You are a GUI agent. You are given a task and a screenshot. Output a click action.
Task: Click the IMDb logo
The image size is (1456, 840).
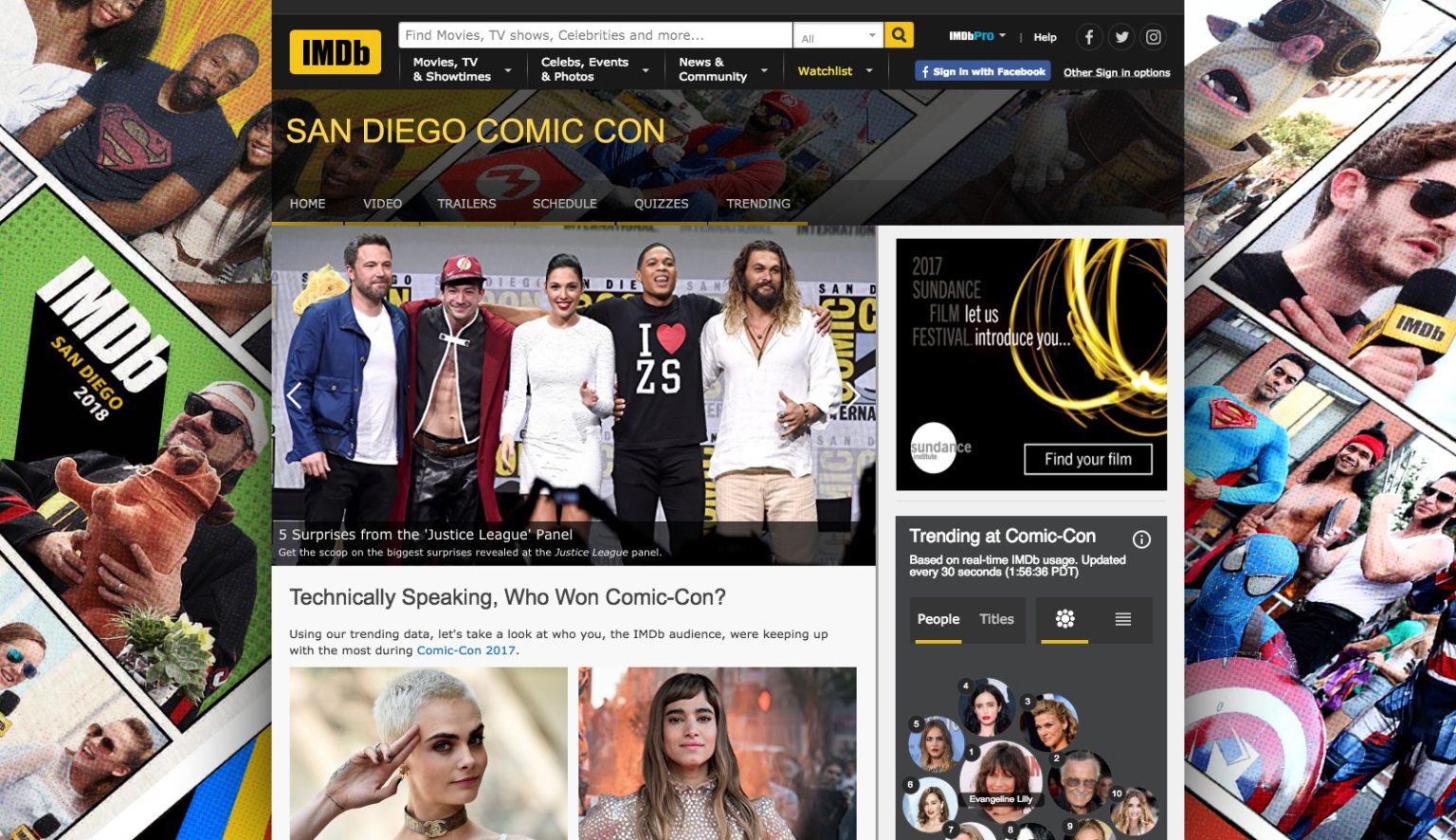[335, 52]
